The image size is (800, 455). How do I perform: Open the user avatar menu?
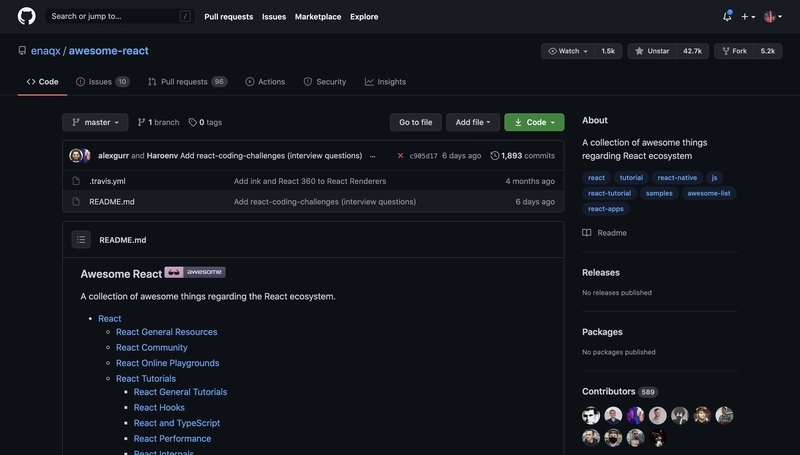(772, 17)
